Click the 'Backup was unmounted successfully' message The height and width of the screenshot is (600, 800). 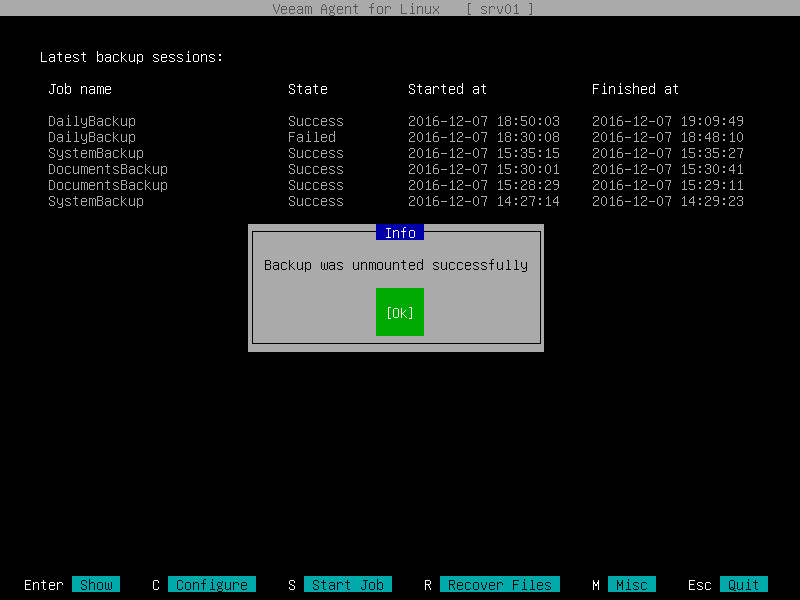[396, 265]
